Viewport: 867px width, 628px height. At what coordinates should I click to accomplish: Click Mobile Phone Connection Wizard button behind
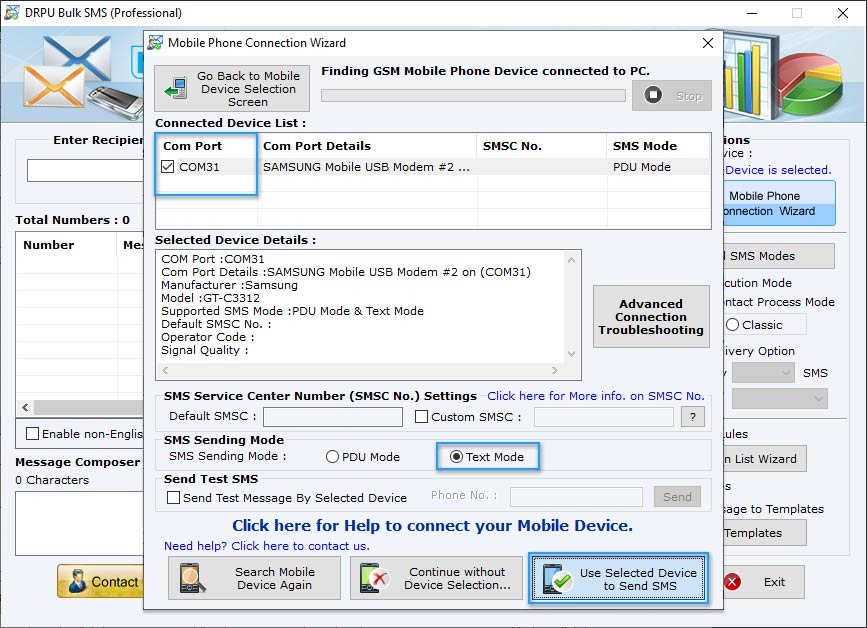779,203
